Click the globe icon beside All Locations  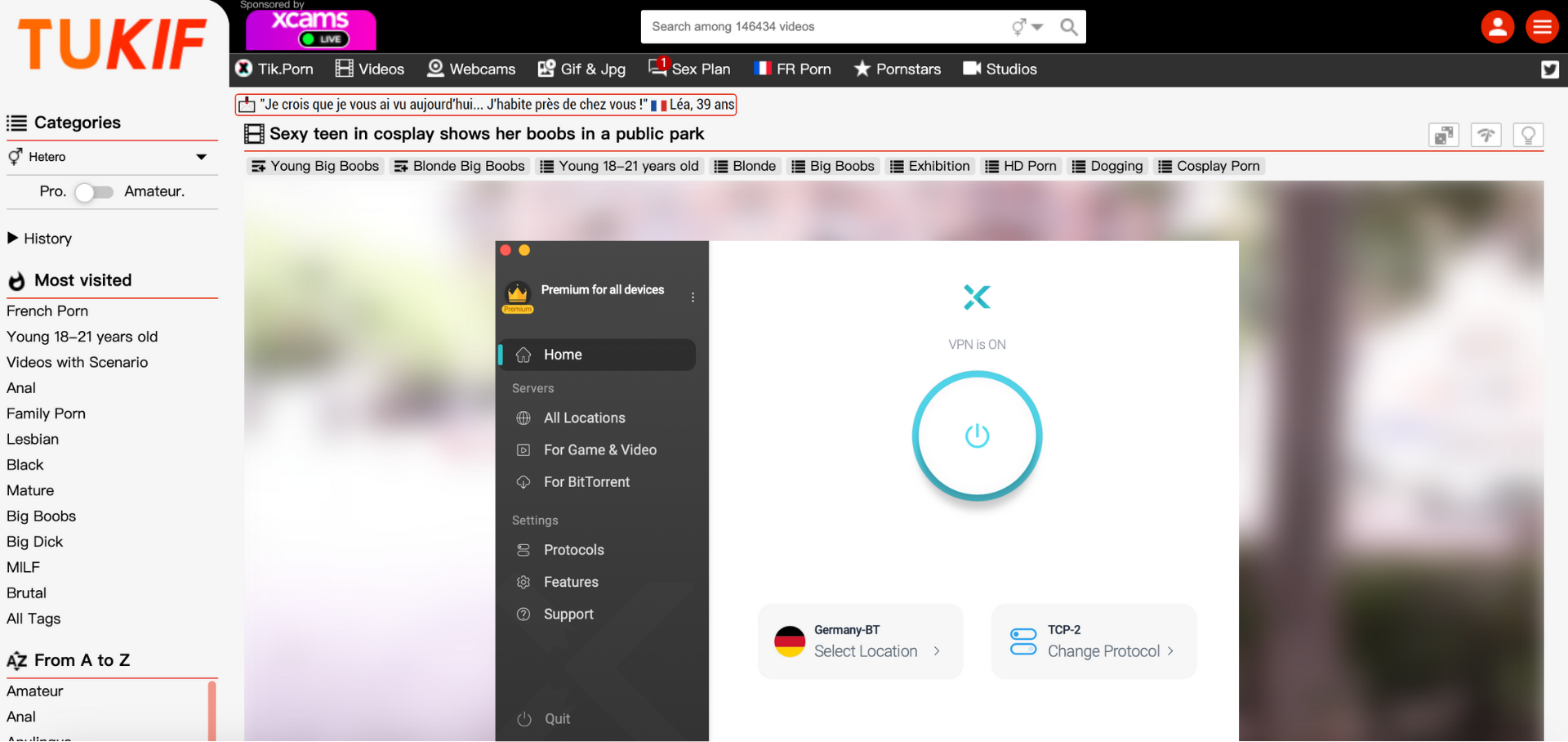(523, 418)
